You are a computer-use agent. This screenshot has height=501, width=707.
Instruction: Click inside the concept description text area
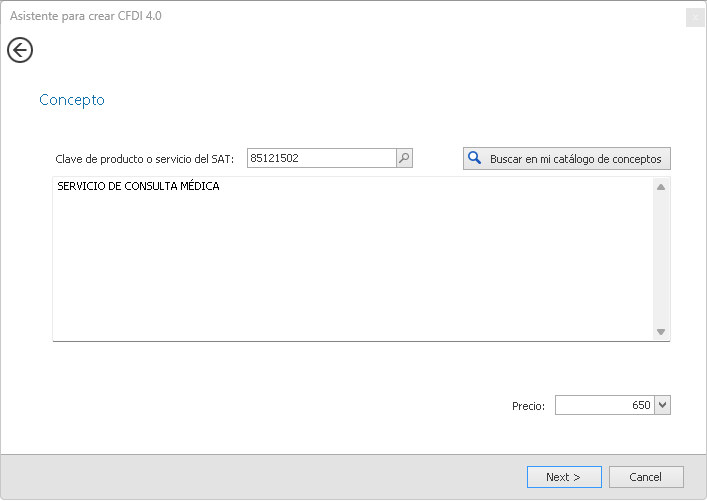350,260
